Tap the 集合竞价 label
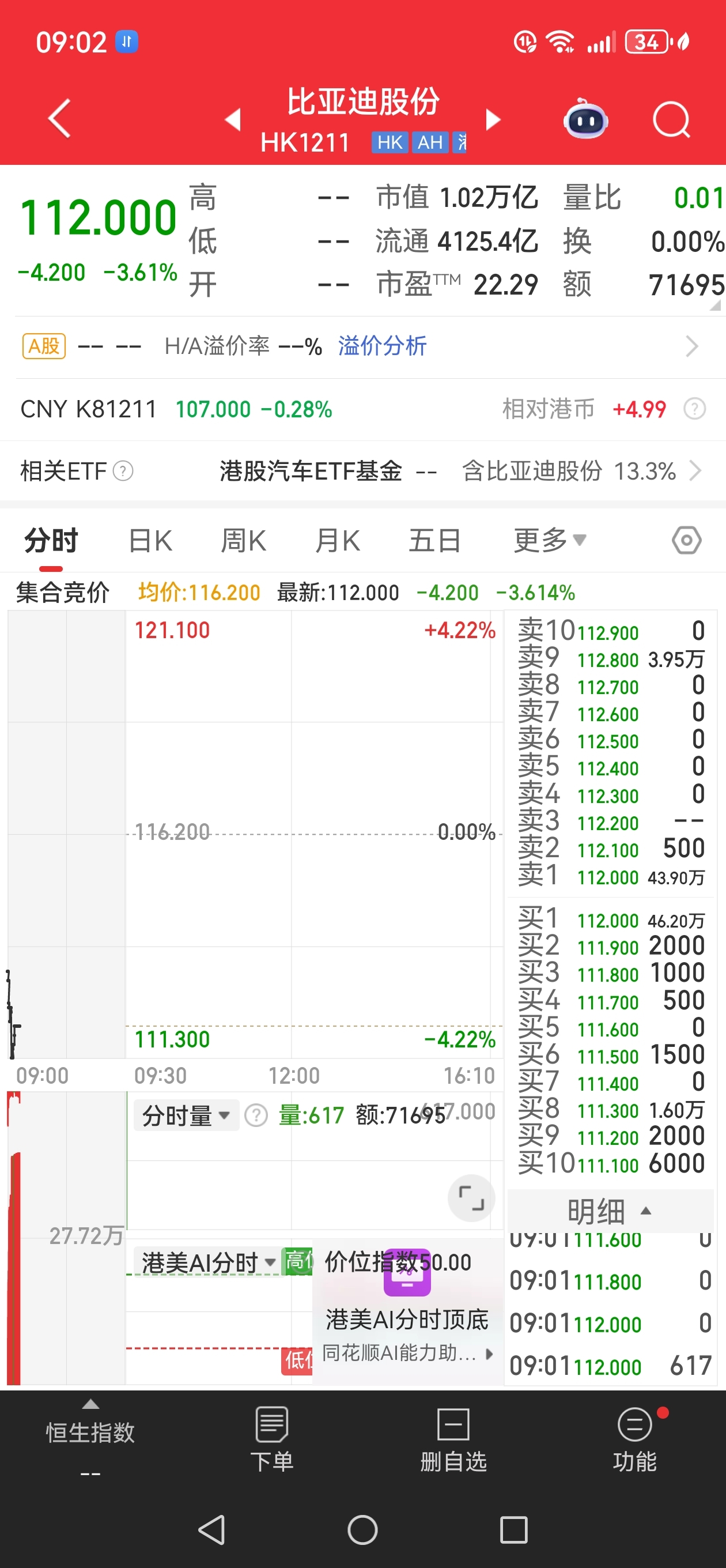The image size is (726, 1568). tap(63, 592)
